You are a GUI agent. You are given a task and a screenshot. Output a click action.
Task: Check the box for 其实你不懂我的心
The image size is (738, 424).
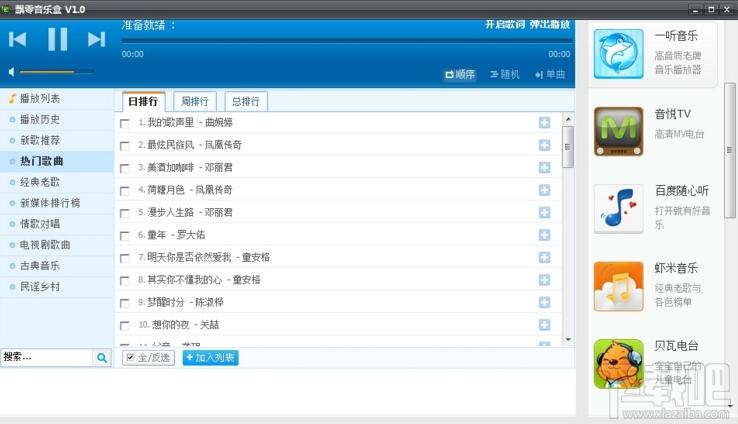[x=125, y=280]
